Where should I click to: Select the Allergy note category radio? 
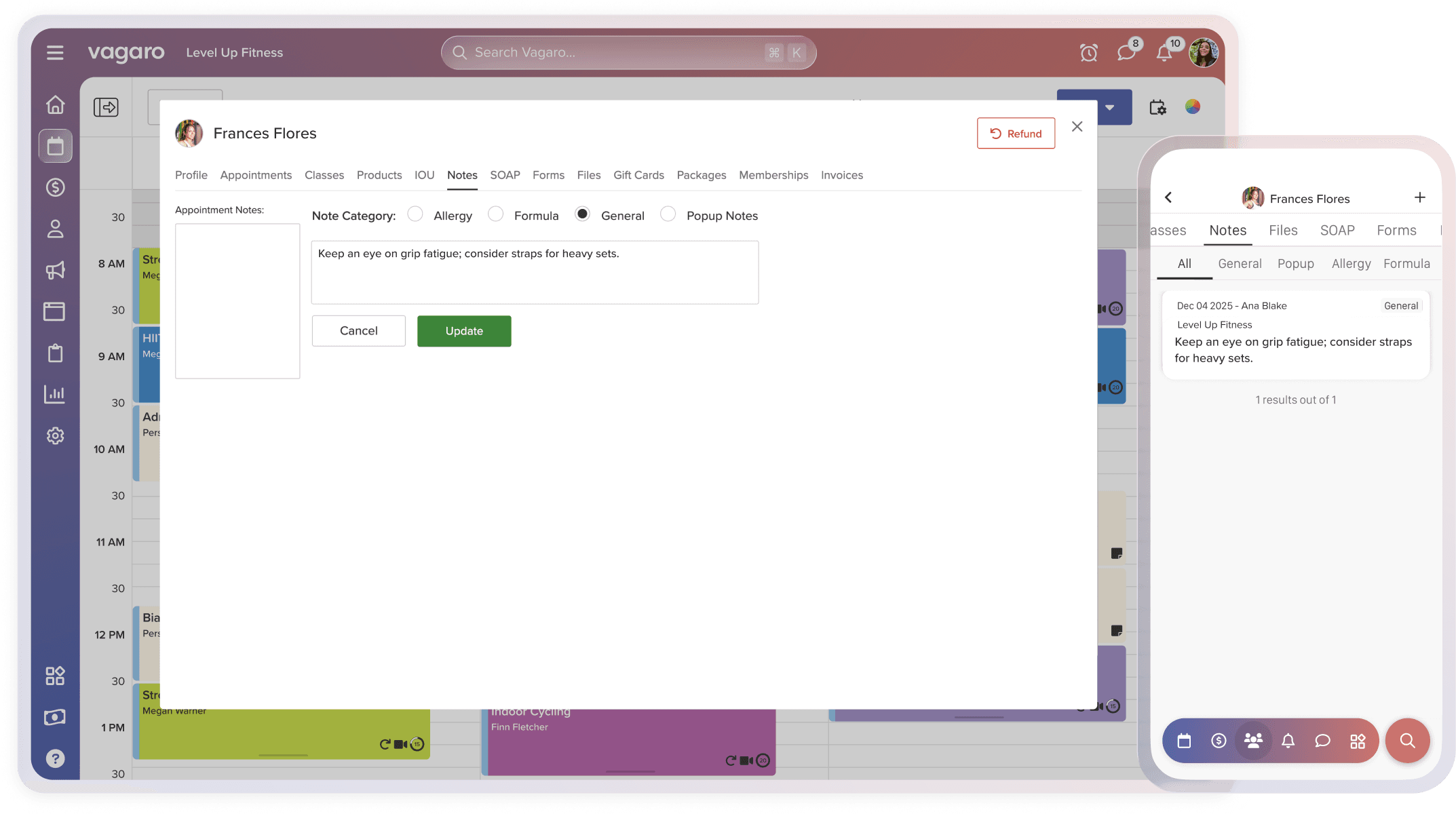415,214
